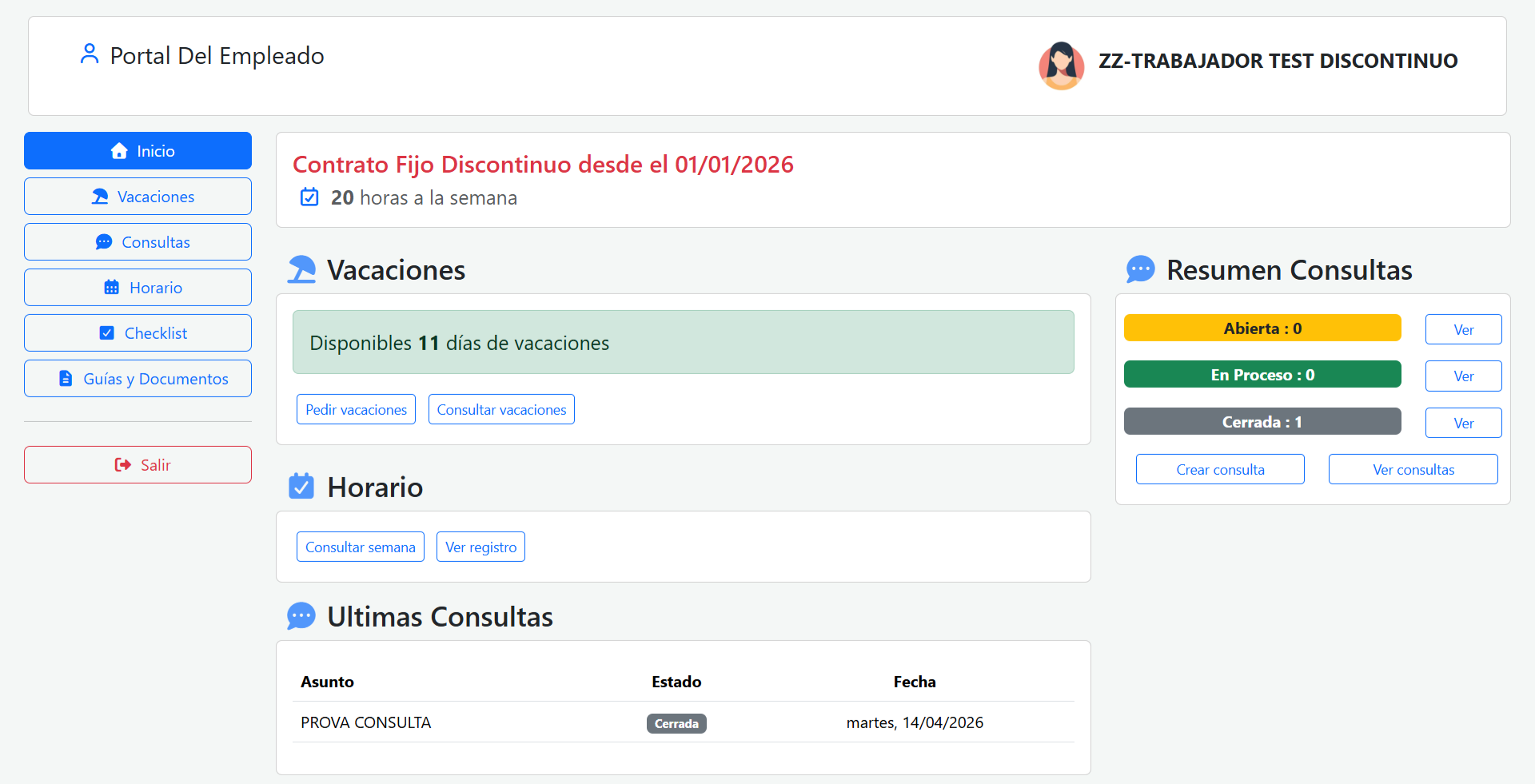Click Ver beside Cerrada
The width and height of the screenshot is (1535, 784).
(1463, 423)
